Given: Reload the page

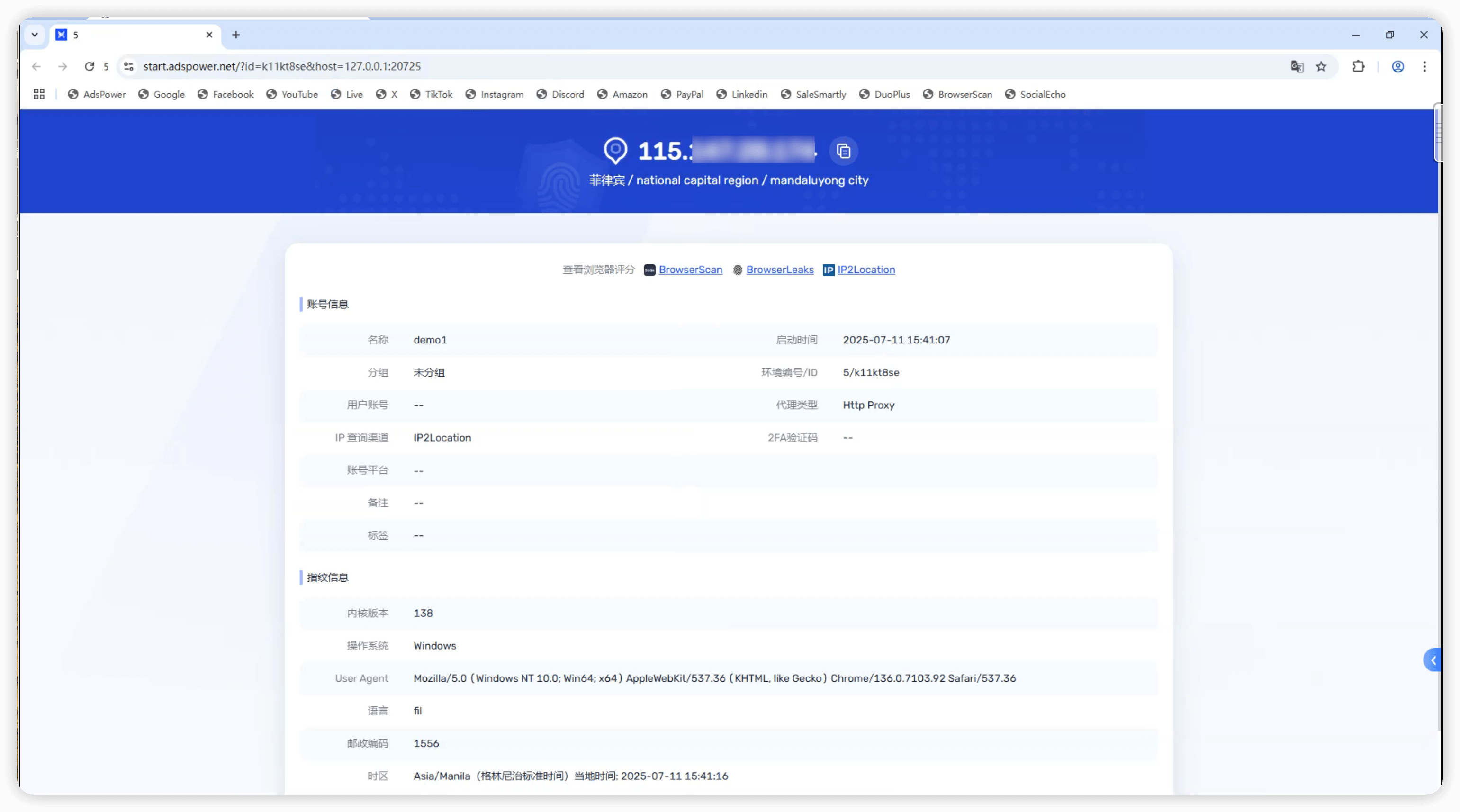Looking at the screenshot, I should [x=89, y=66].
